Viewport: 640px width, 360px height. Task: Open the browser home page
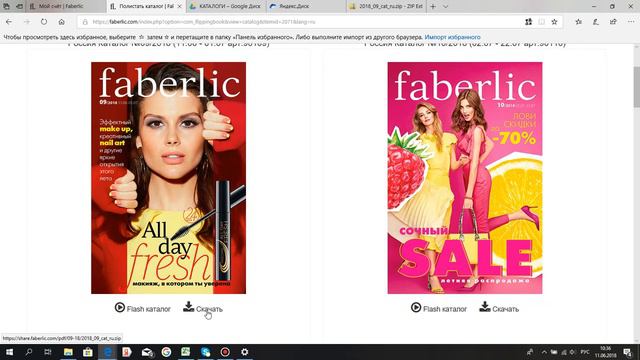click(61, 22)
